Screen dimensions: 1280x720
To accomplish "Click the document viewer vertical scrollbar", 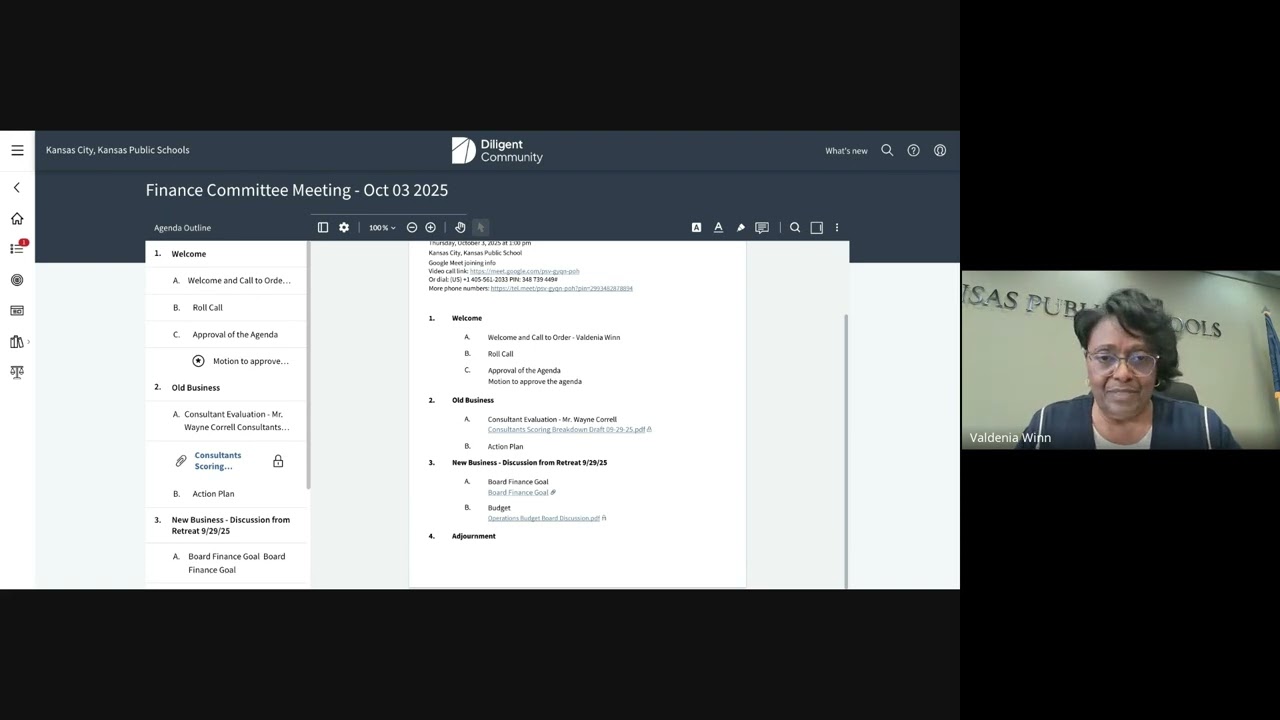I will pos(846,450).
